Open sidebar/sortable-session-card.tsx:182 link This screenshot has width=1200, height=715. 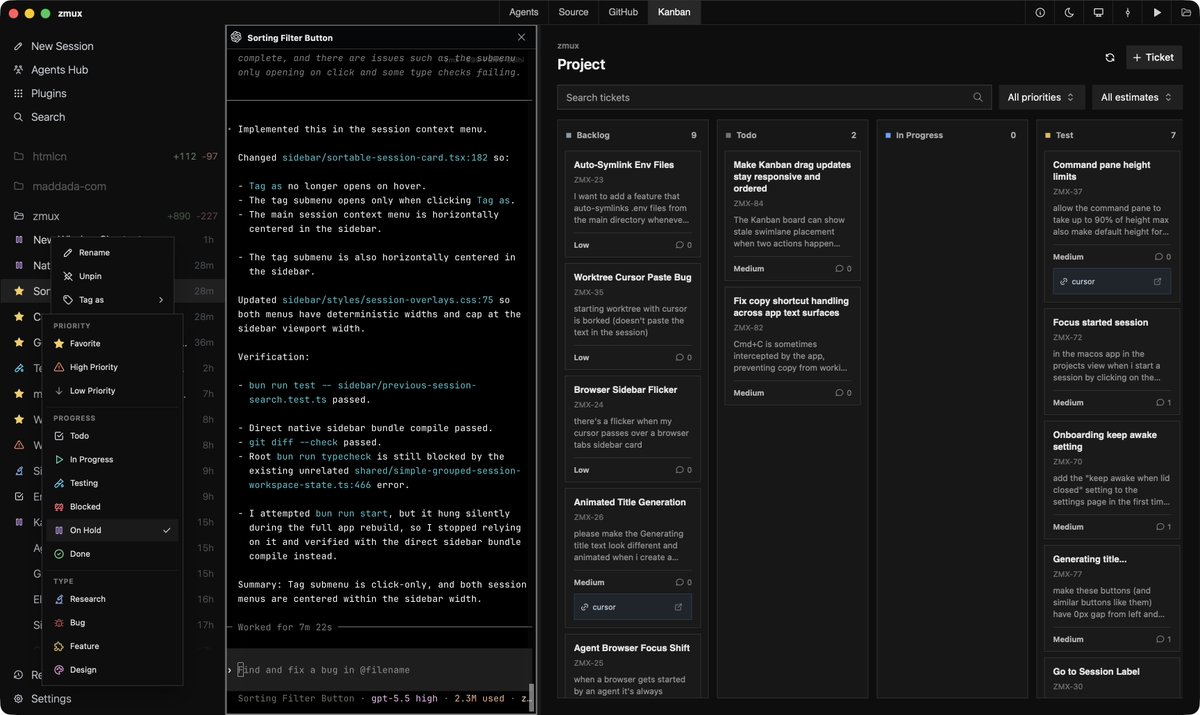click(385, 158)
